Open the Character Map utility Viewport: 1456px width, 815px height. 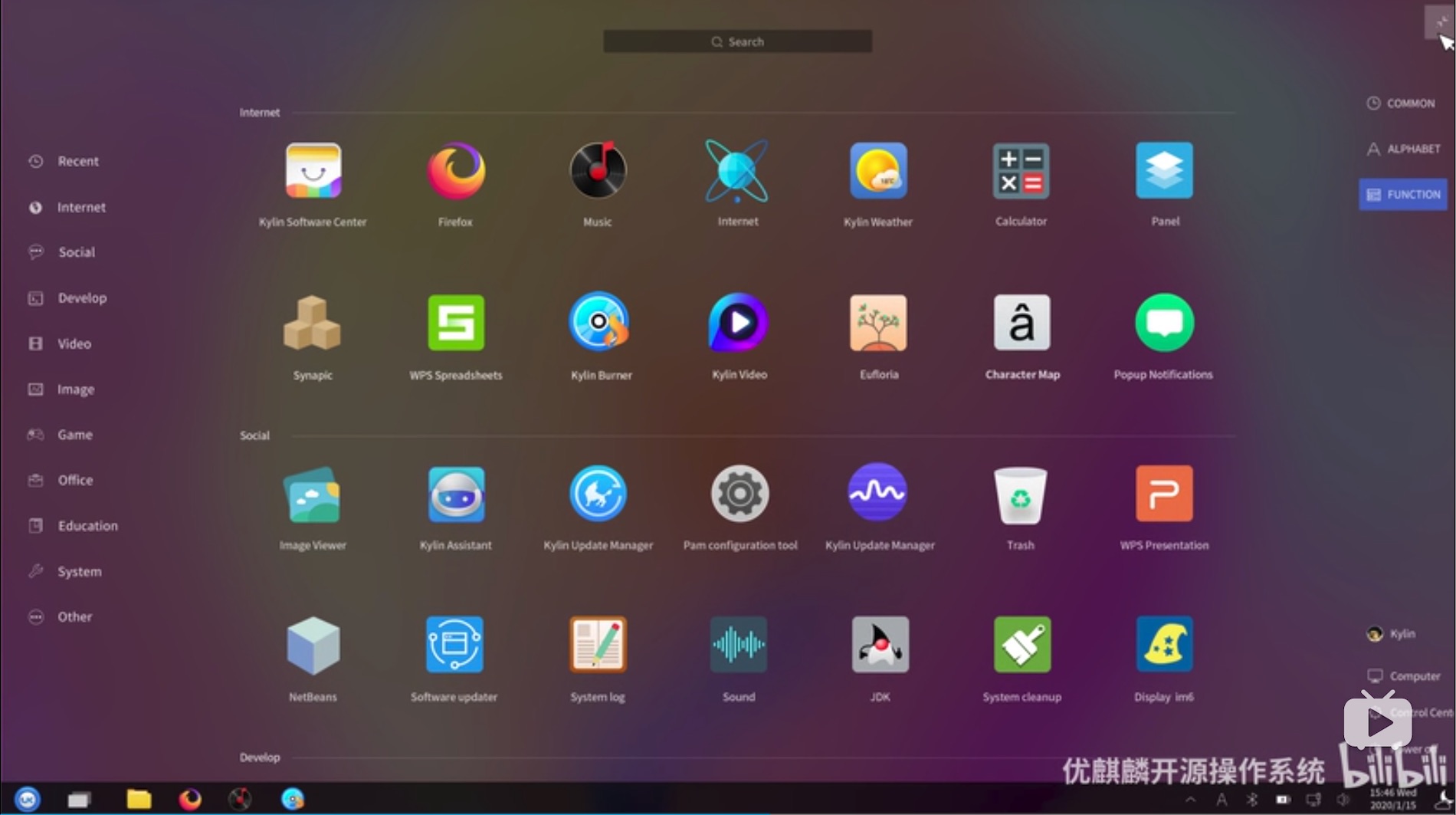1021,324
